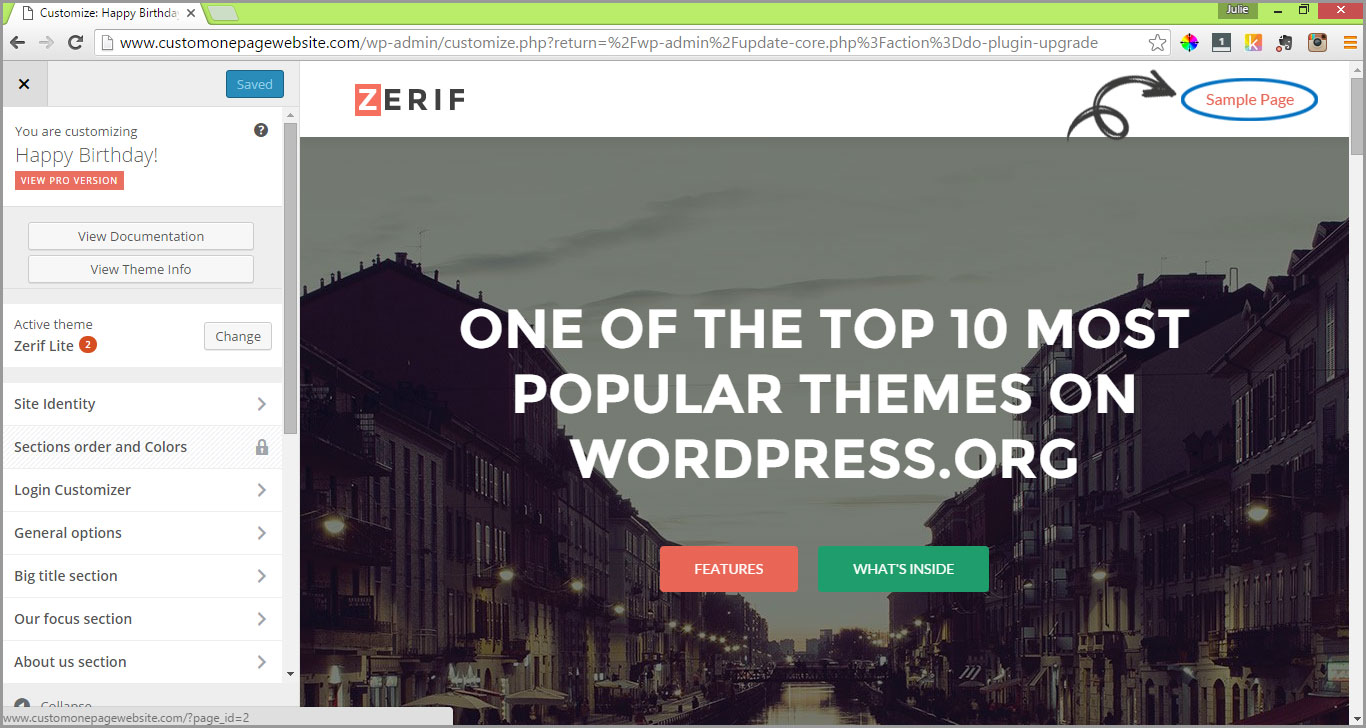
Task: Expand General options
Action: (x=142, y=533)
